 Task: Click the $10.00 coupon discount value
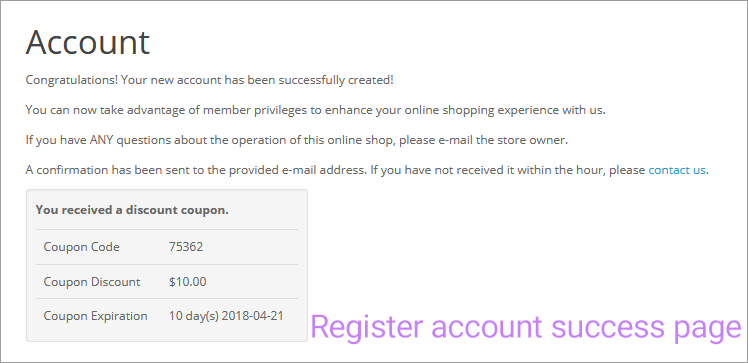pyautogui.click(x=187, y=282)
